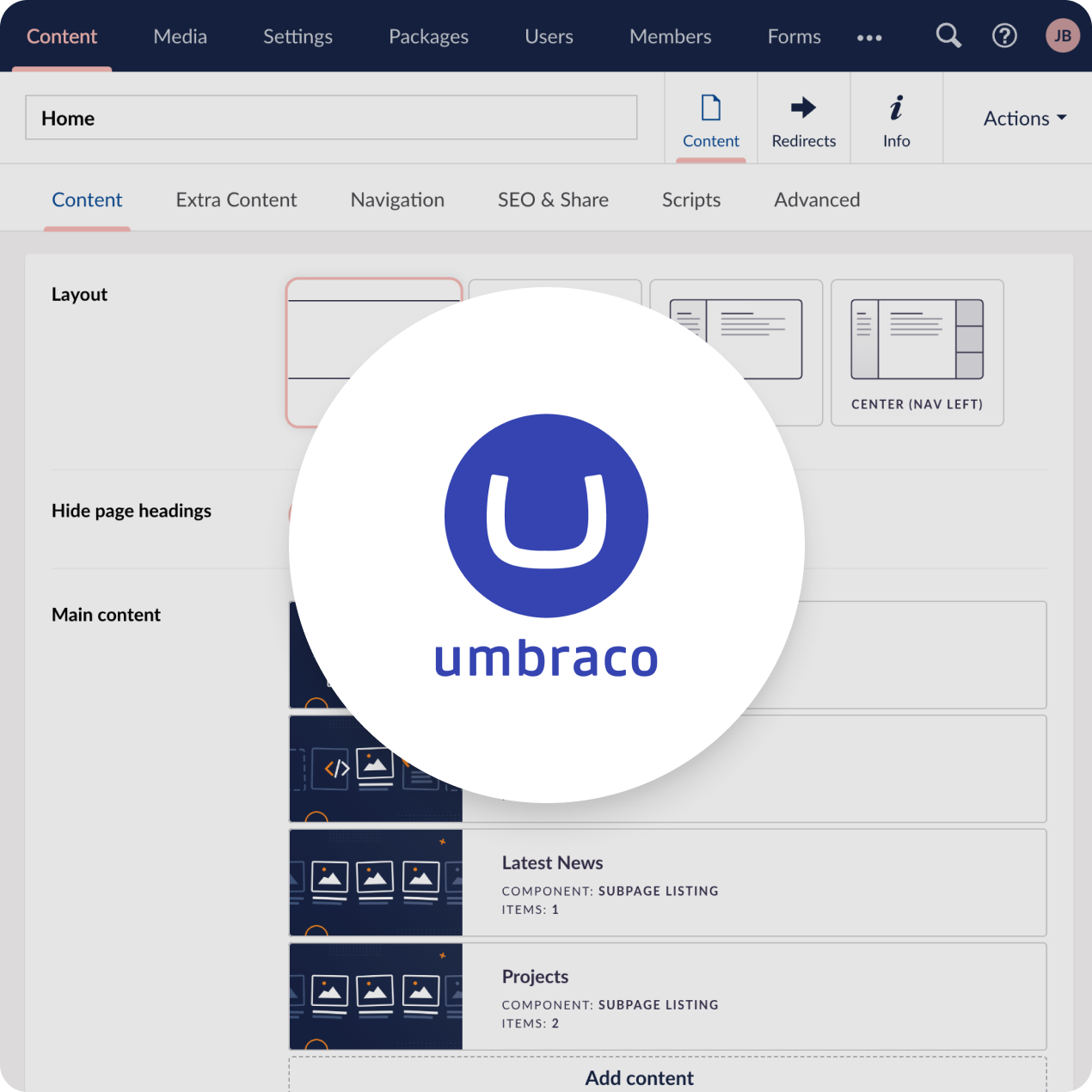Go to the Packages section
1092x1092 pixels.
click(428, 36)
